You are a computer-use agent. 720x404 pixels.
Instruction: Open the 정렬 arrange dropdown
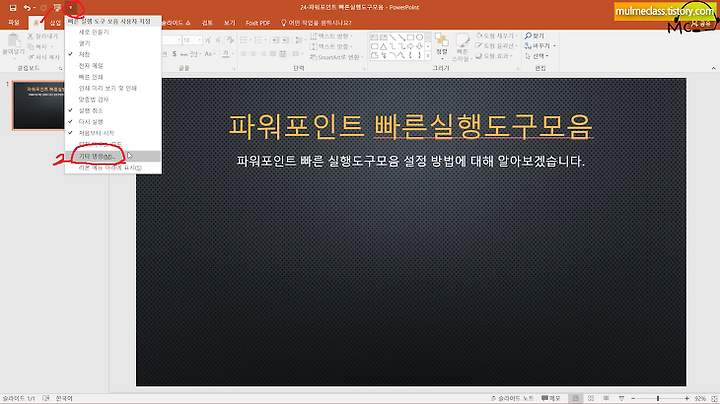pyautogui.click(x=441, y=46)
